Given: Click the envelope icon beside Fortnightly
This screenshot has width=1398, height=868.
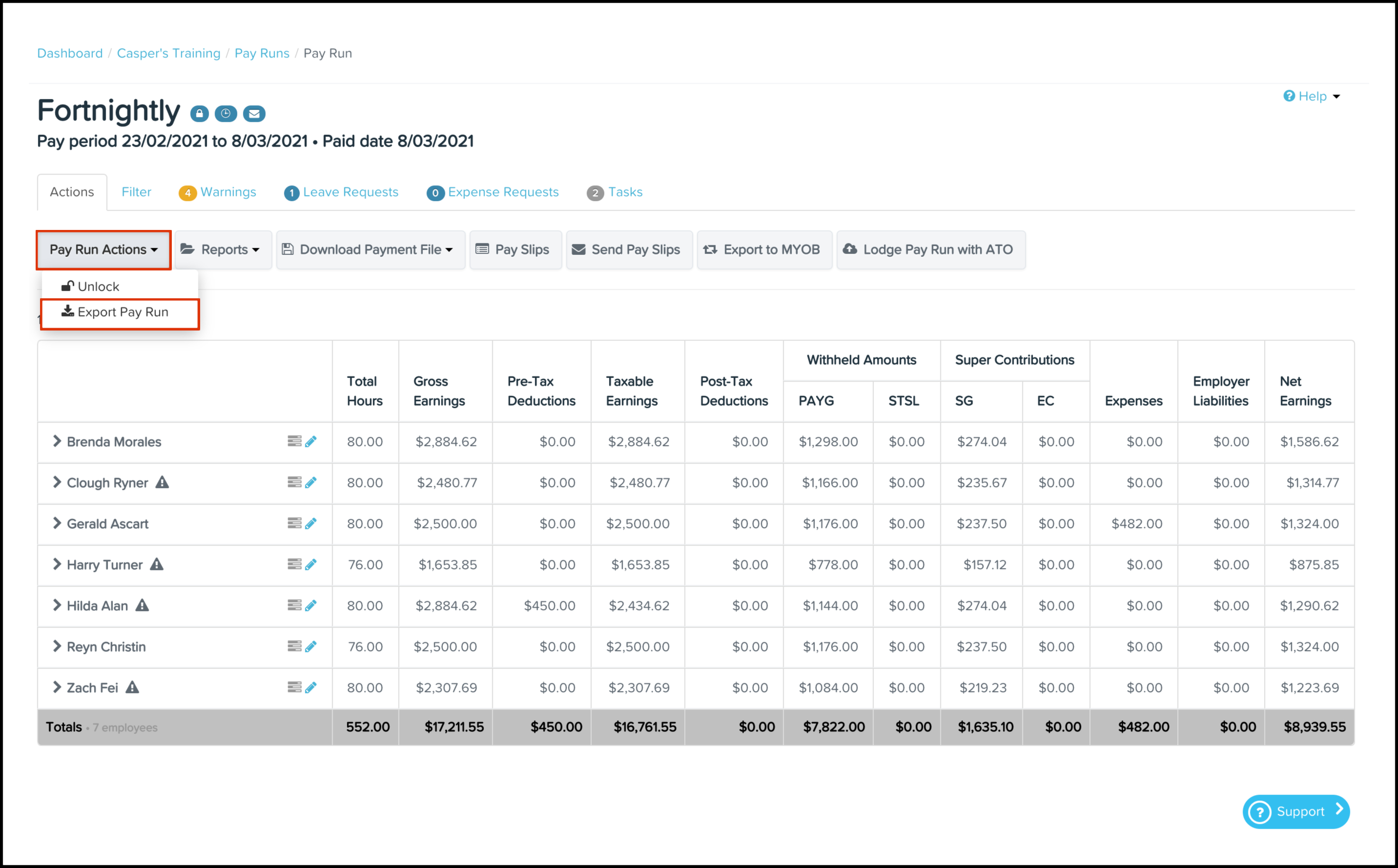Looking at the screenshot, I should 254,114.
